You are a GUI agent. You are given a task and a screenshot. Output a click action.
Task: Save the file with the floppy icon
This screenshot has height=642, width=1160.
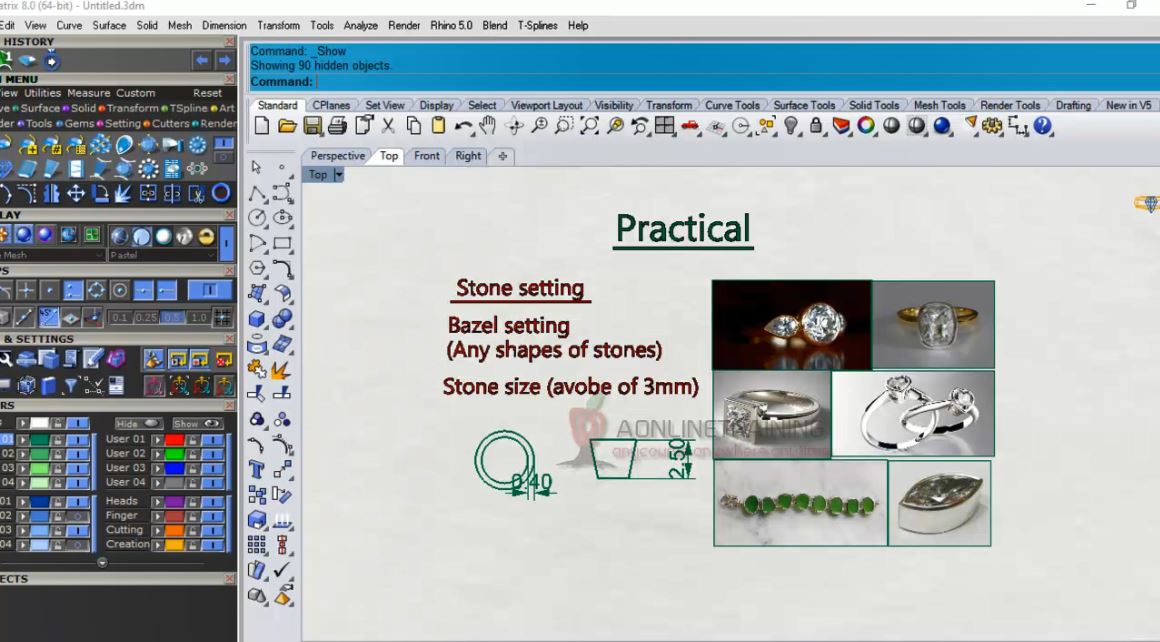312,126
